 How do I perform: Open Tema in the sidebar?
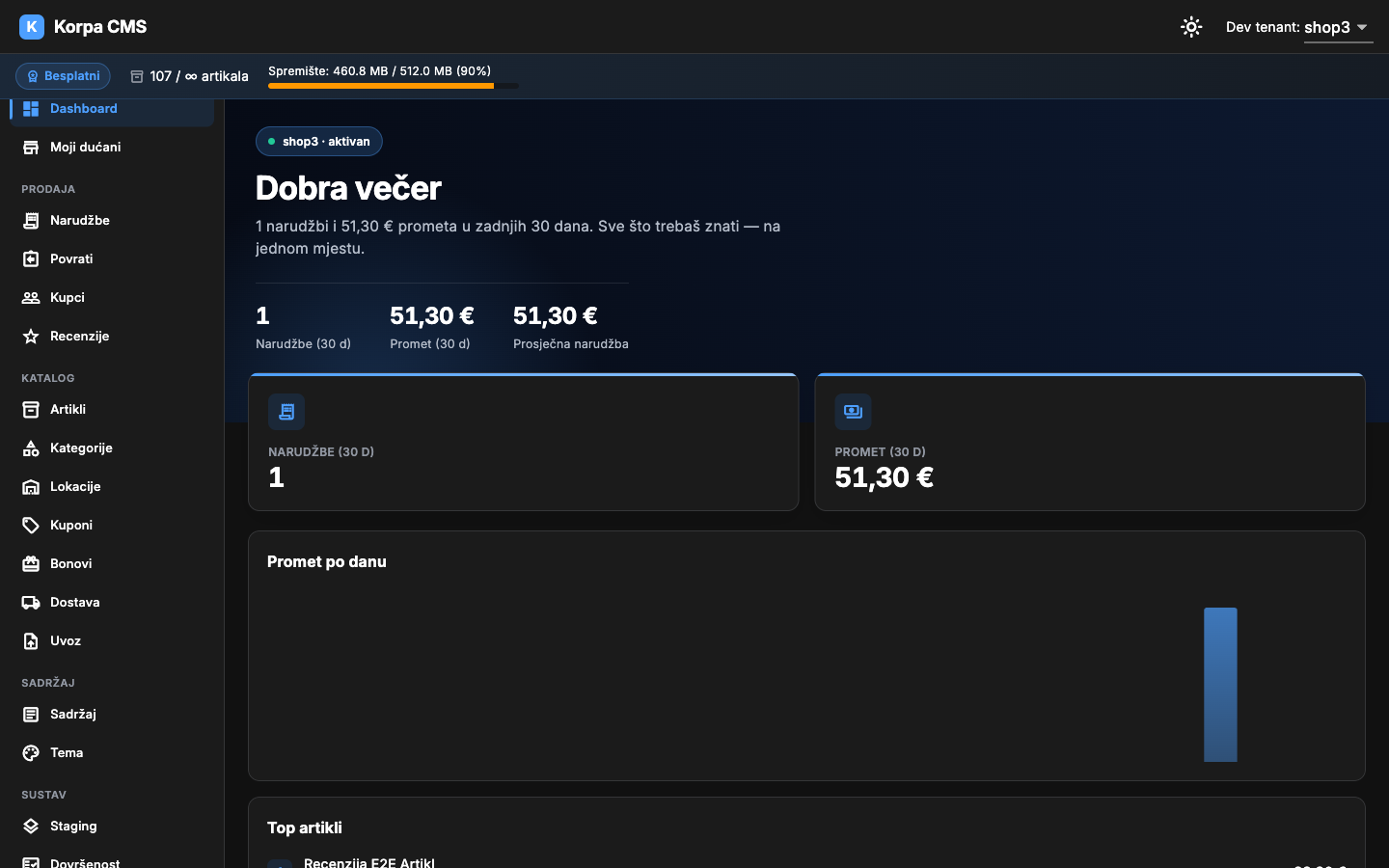tap(112, 753)
